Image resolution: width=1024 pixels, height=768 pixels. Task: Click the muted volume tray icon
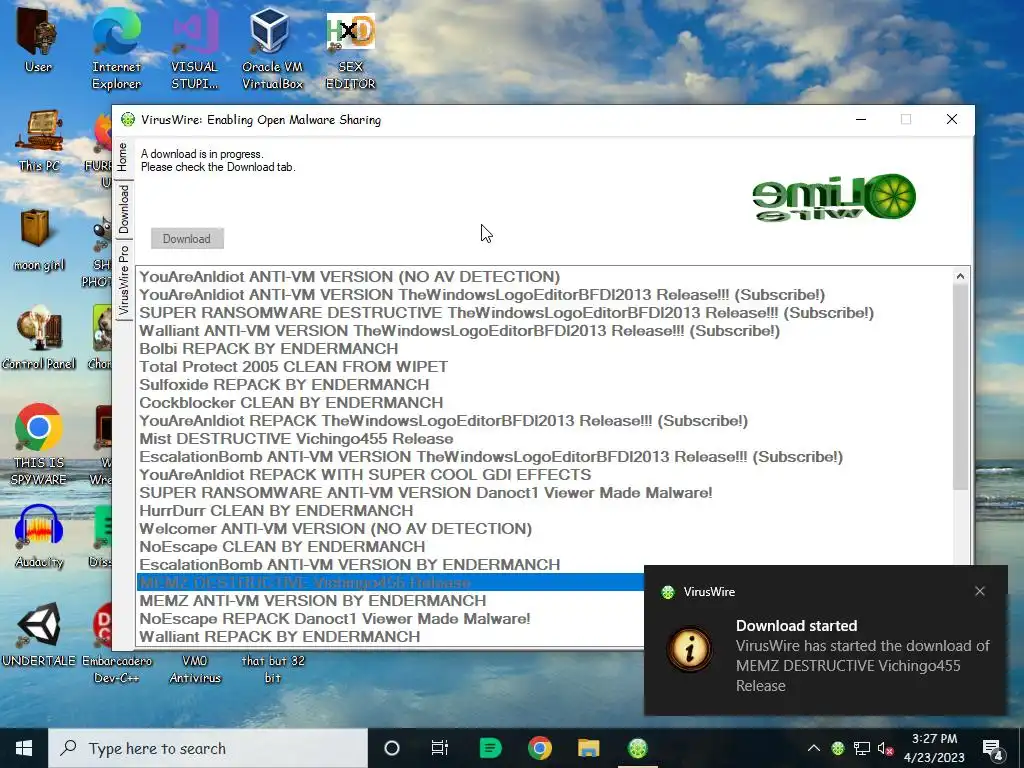click(x=886, y=748)
